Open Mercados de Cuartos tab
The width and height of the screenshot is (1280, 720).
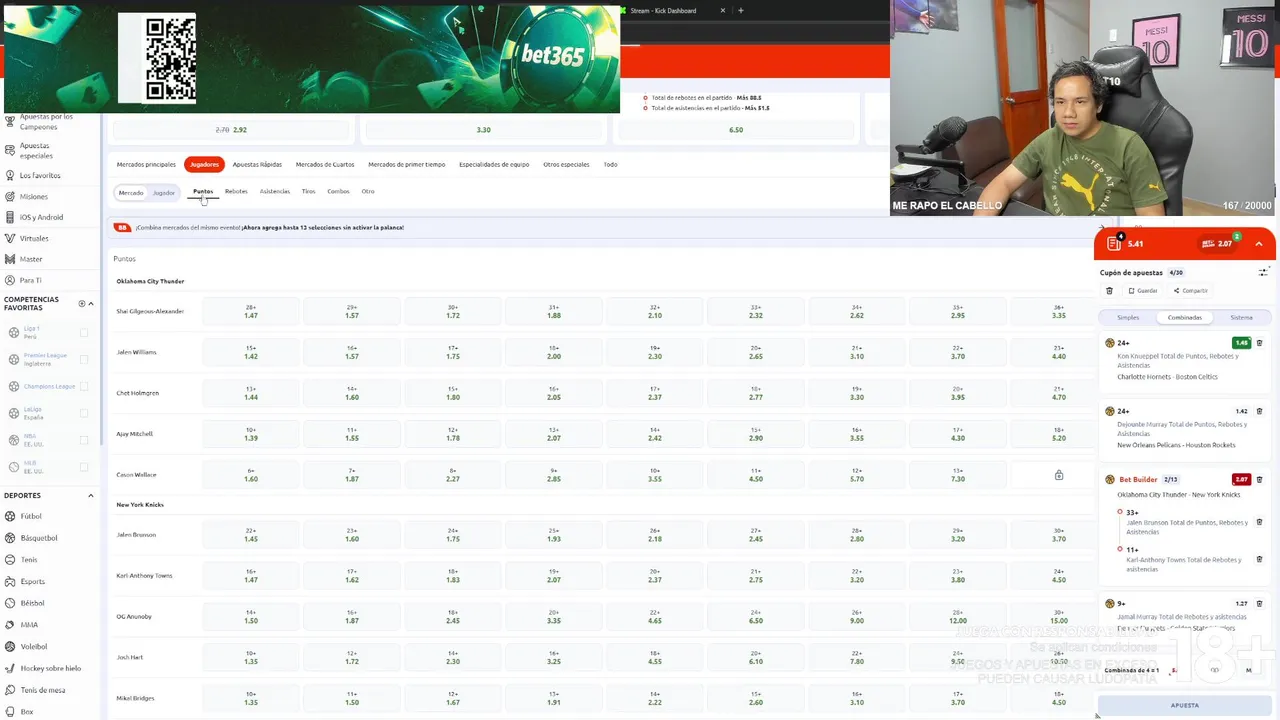[325, 164]
